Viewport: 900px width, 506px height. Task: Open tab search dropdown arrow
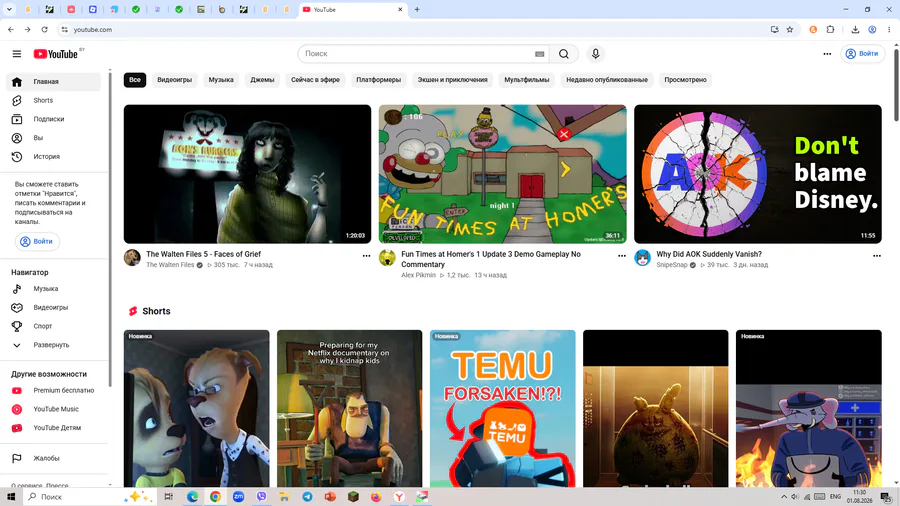(x=9, y=9)
